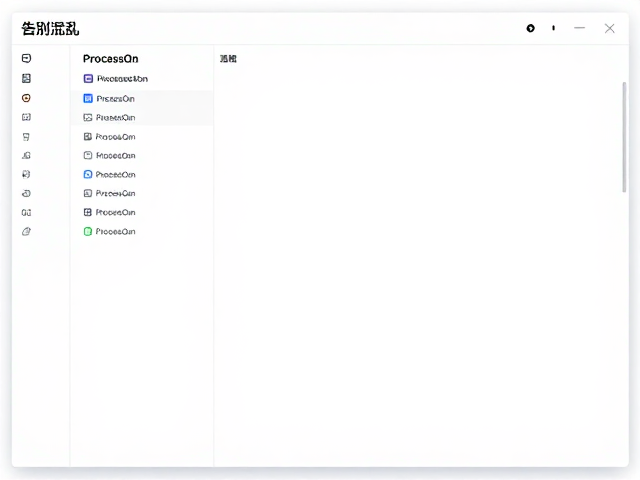This screenshot has height=480, width=640.
Task: Click the vertical scrollbar thumb on right edge
Action: click(x=624, y=137)
